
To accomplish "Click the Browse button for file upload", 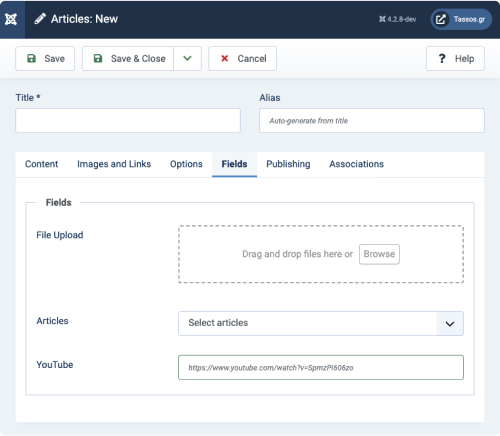I will [379, 254].
